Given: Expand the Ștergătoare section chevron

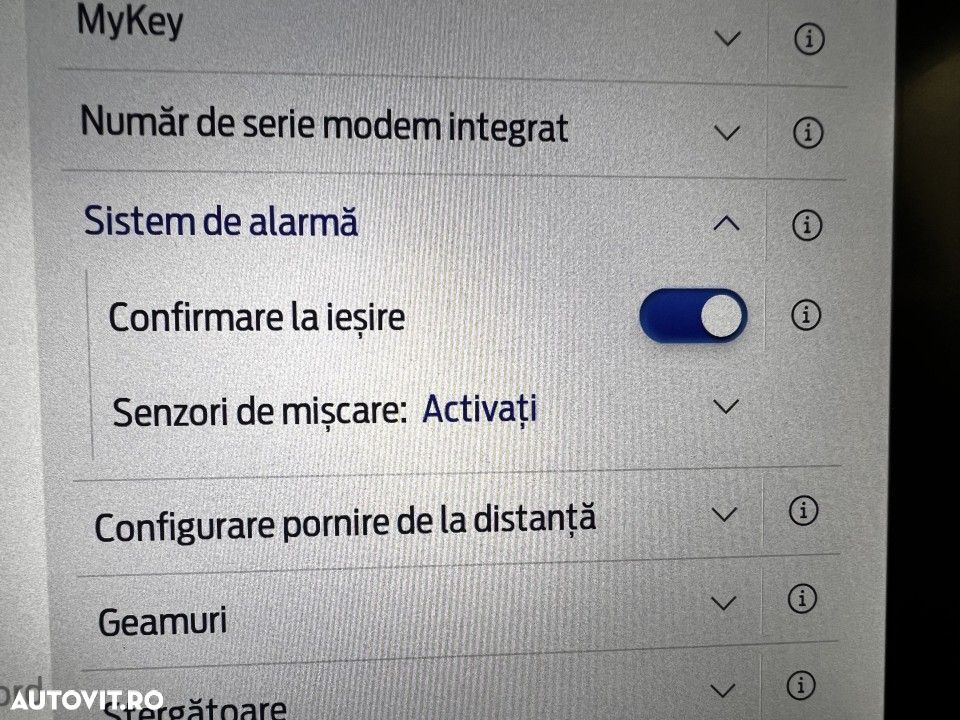Looking at the screenshot, I should (722, 689).
